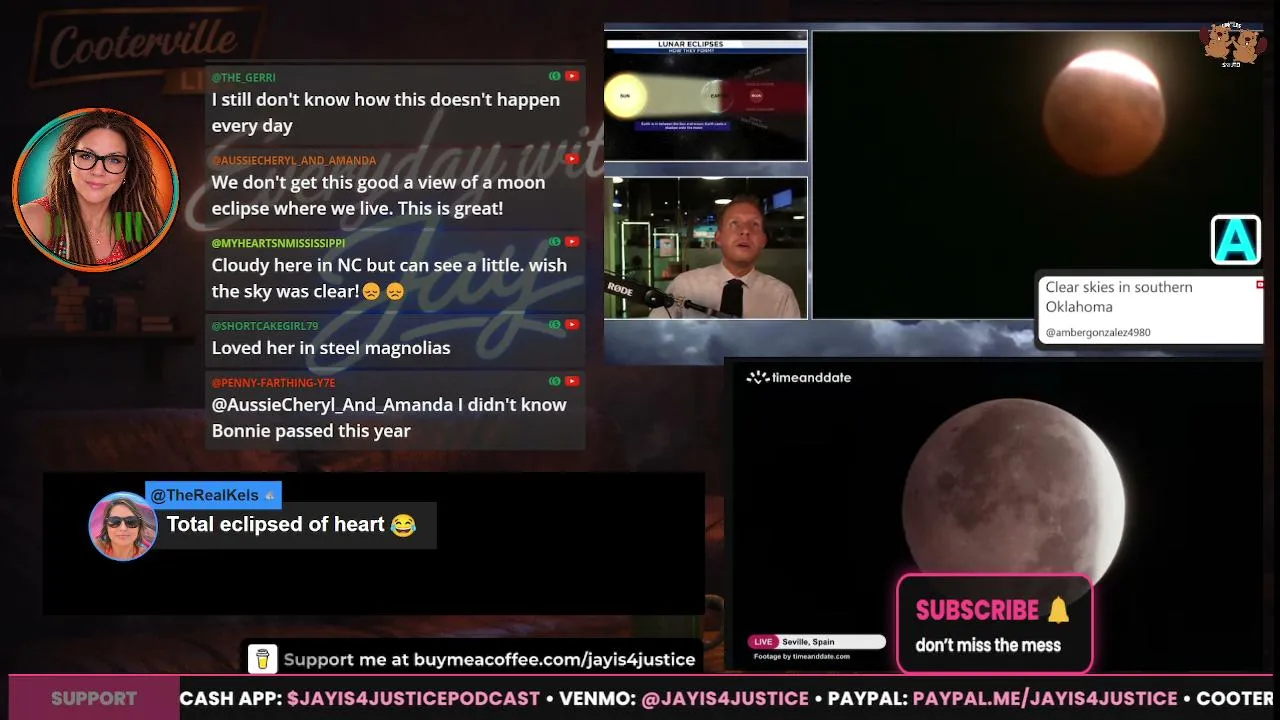Click the timeanddate Seville moon footage
The height and width of the screenshot is (720, 1280).
click(x=998, y=515)
